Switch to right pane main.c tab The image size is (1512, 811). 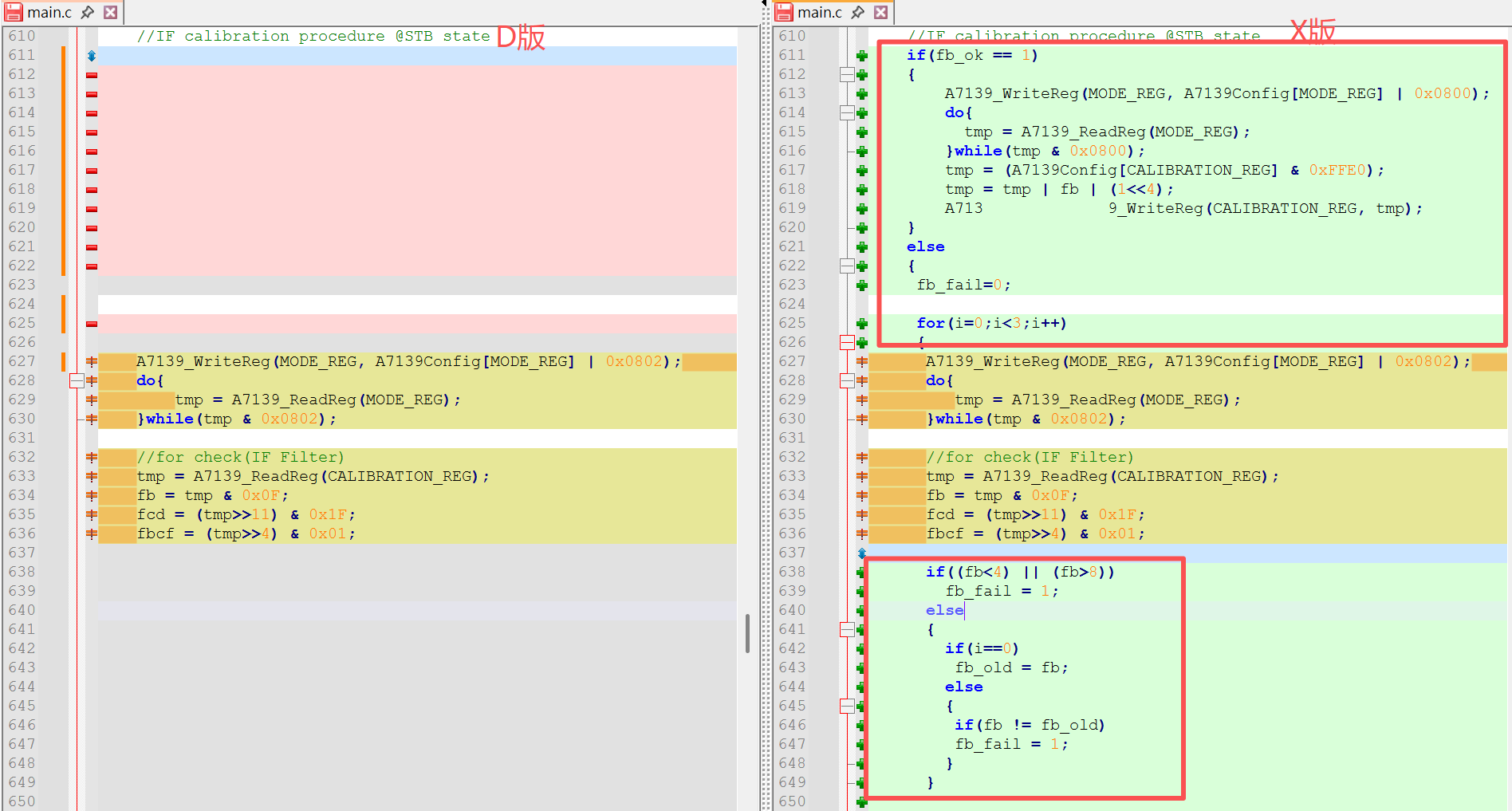coord(818,12)
